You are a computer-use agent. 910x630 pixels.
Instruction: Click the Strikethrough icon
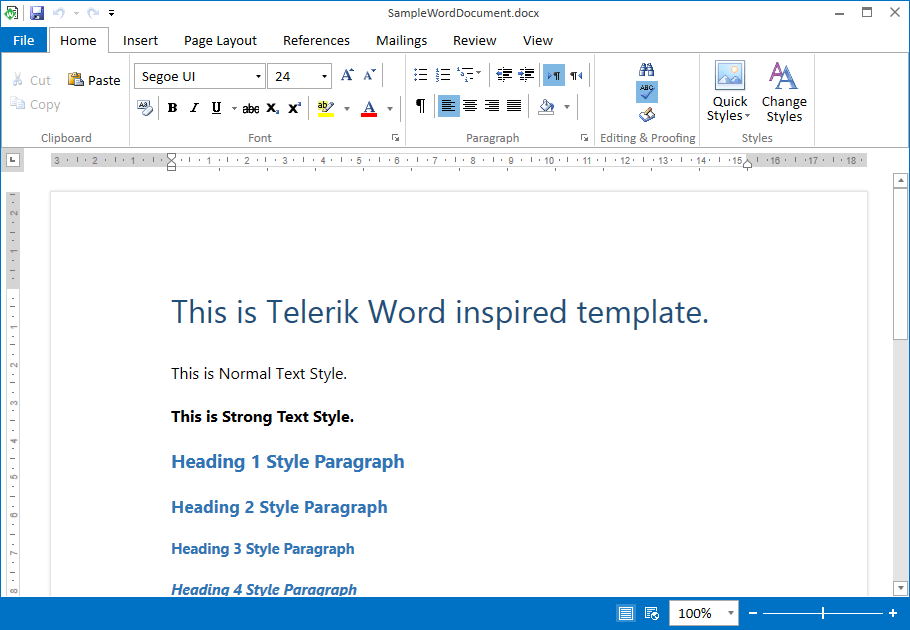[250, 107]
